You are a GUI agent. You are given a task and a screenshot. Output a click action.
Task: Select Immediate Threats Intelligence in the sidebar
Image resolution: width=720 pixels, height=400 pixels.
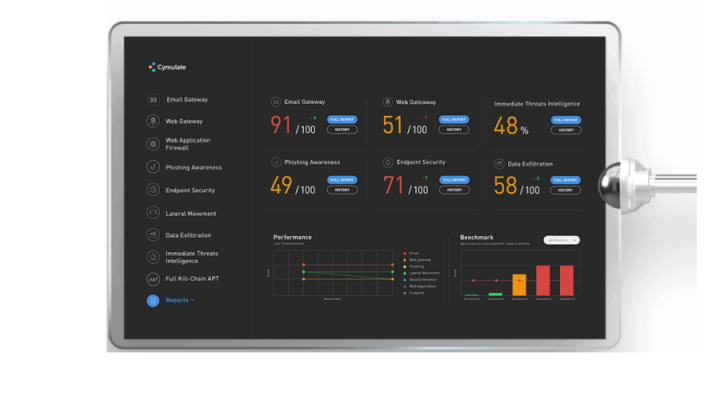pyautogui.click(x=191, y=257)
